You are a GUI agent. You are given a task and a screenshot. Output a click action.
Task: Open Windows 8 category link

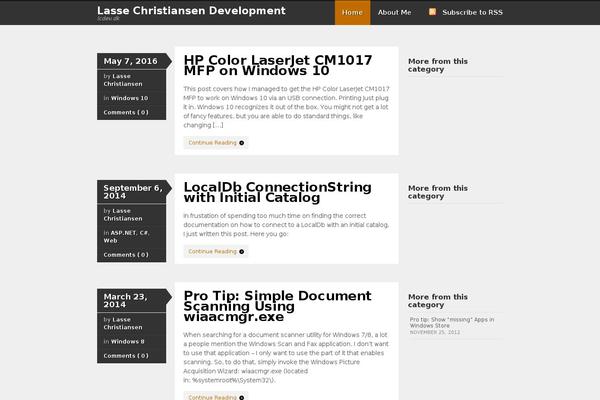(127, 341)
